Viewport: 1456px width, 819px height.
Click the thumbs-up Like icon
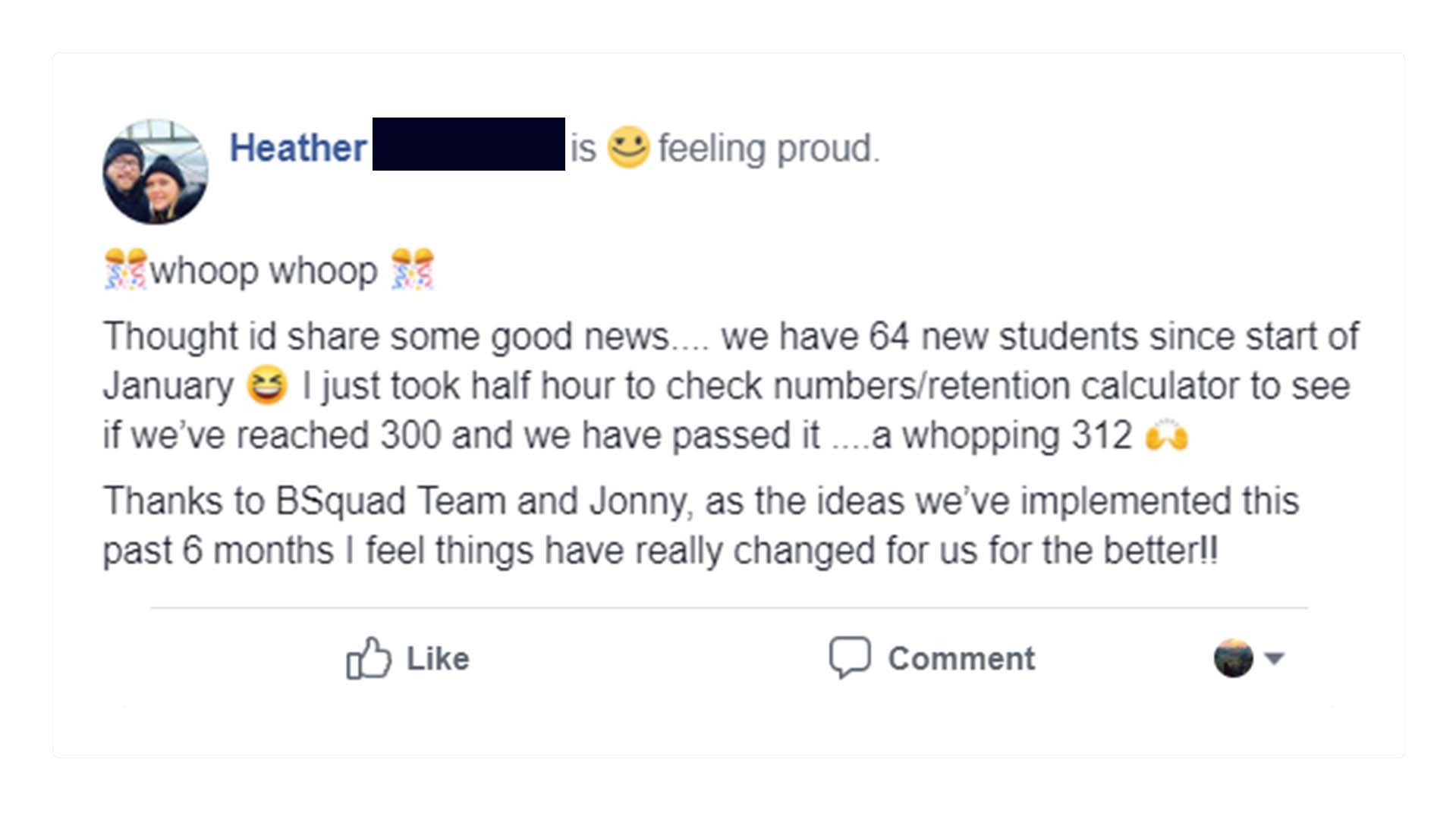click(369, 657)
